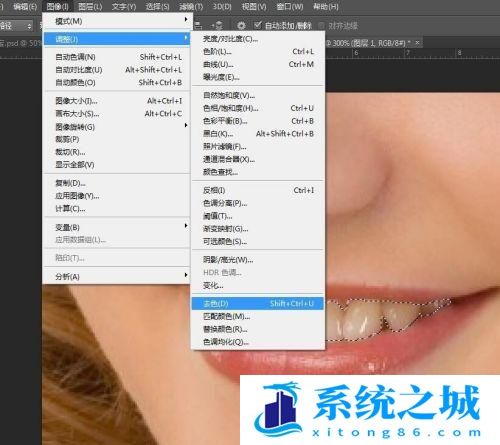Open the 图层(L) menu
500x445 pixels.
coord(90,7)
